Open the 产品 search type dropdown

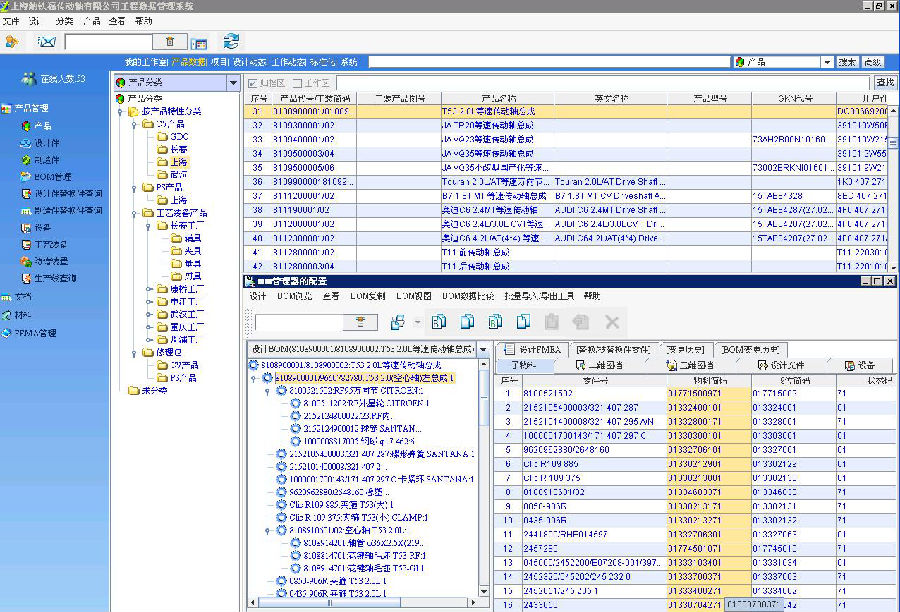[826, 62]
